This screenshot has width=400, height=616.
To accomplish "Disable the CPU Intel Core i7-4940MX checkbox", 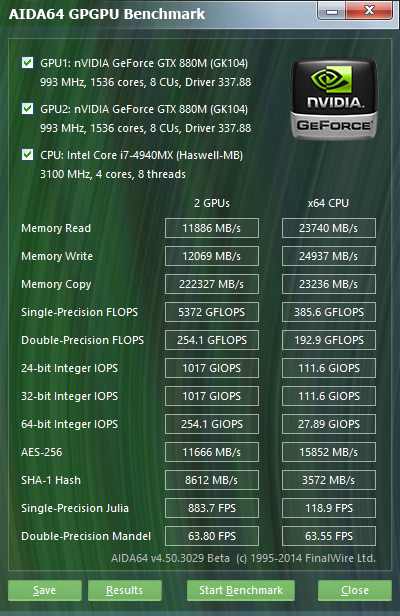I will click(28, 155).
